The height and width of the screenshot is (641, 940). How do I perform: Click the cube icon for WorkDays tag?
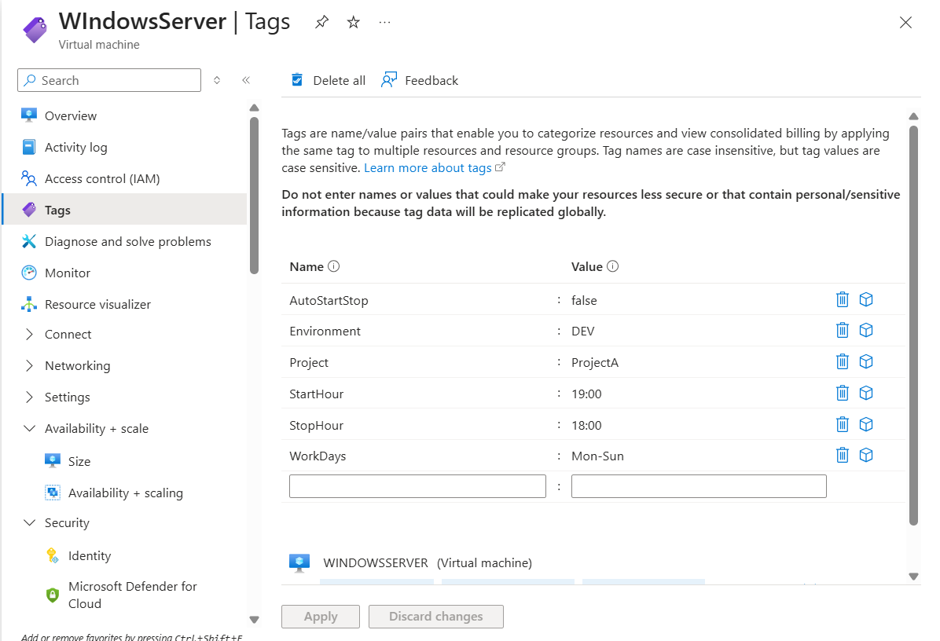(866, 455)
